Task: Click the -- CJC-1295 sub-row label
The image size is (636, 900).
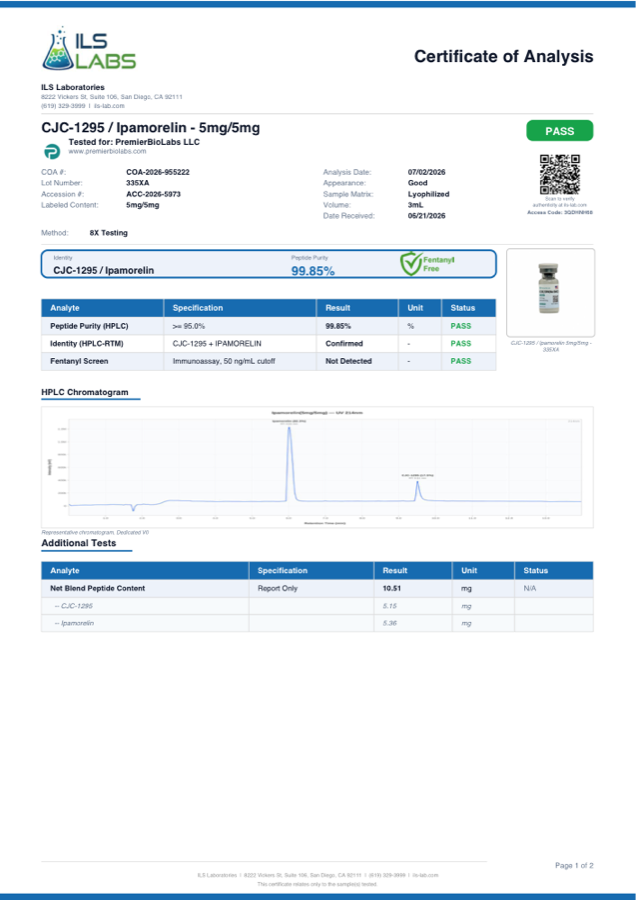Action: coord(73,606)
